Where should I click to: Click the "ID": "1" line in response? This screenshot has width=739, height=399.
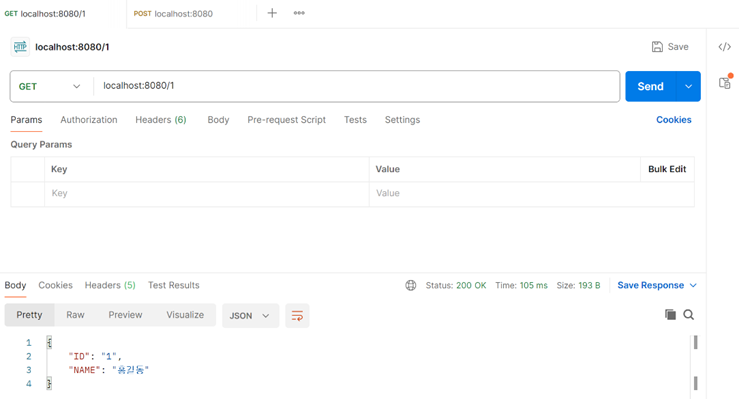tap(95, 356)
